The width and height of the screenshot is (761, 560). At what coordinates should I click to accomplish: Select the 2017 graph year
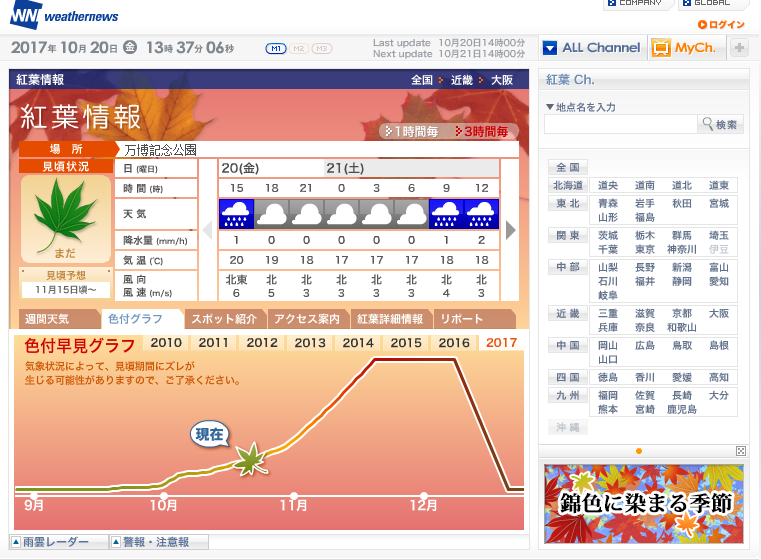pyautogui.click(x=502, y=343)
